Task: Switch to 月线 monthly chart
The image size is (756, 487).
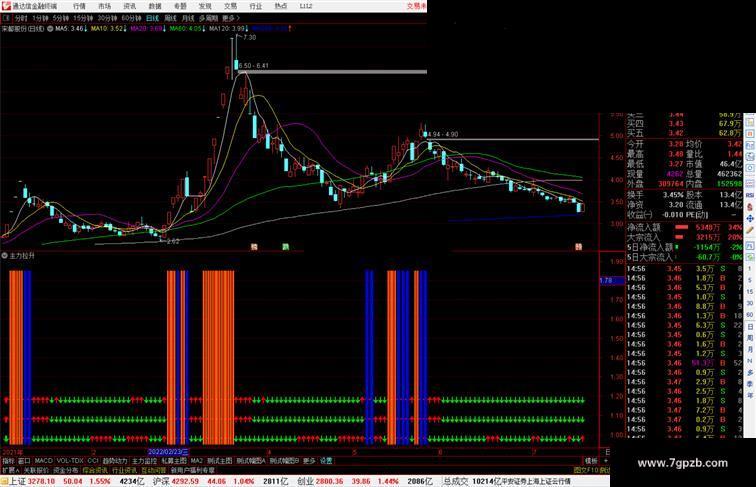Action: tap(188, 18)
